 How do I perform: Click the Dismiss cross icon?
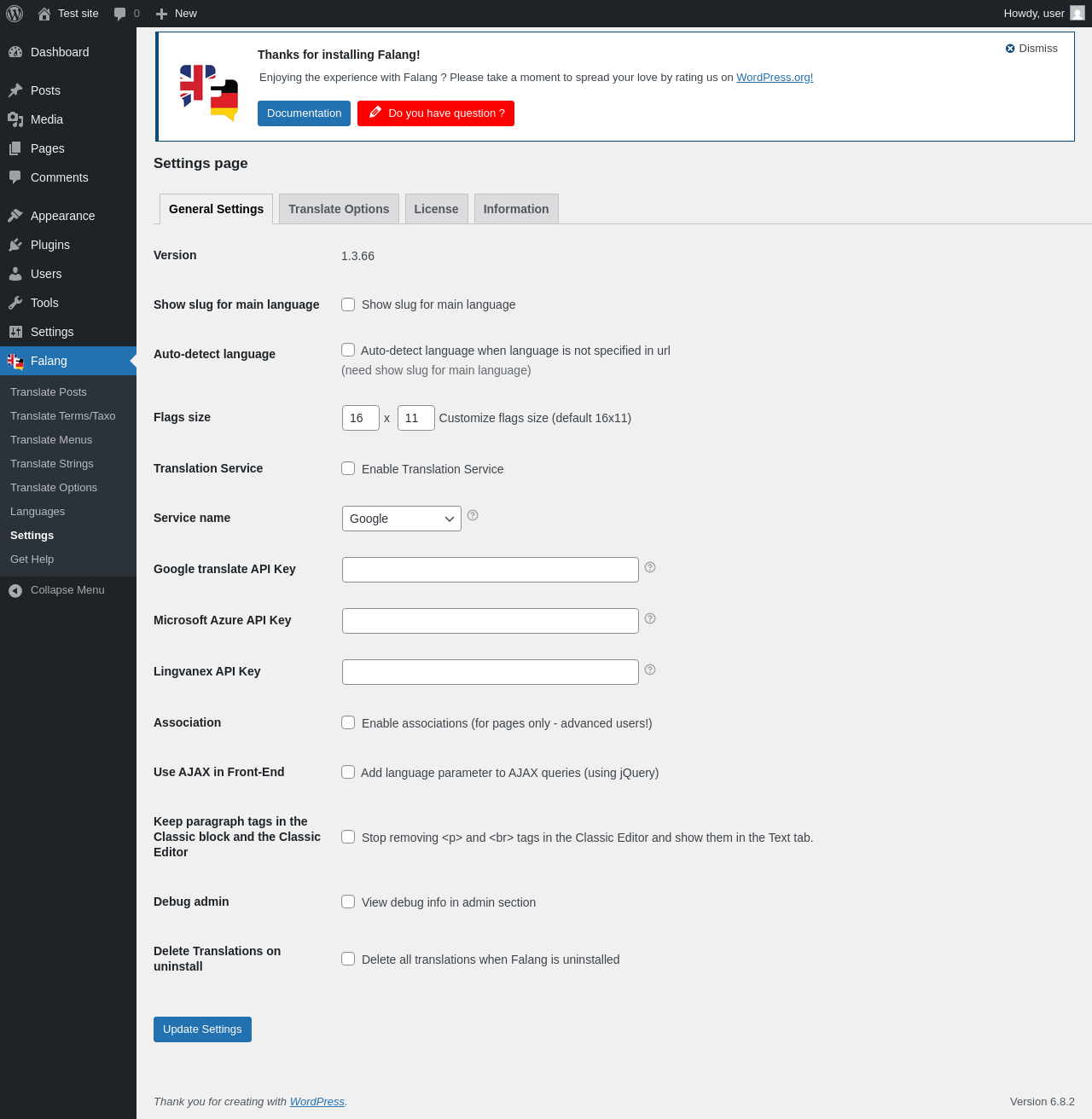point(1010,49)
